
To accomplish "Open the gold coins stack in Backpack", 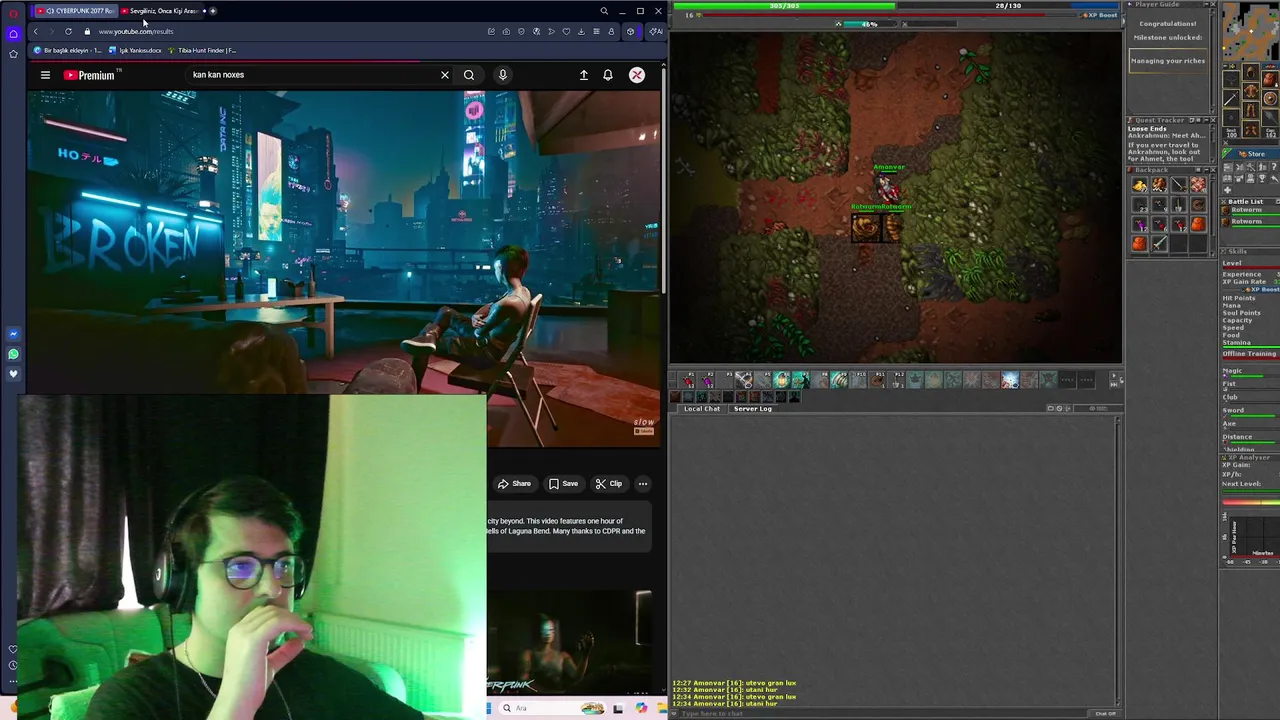I will [1139, 185].
